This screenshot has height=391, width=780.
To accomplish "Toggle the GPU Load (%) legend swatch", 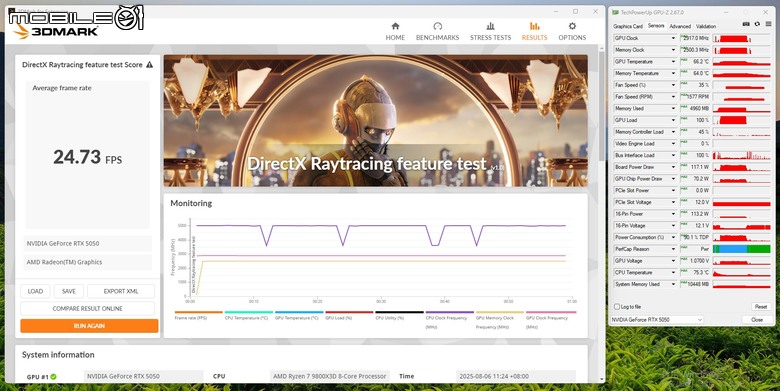I will coord(349,312).
